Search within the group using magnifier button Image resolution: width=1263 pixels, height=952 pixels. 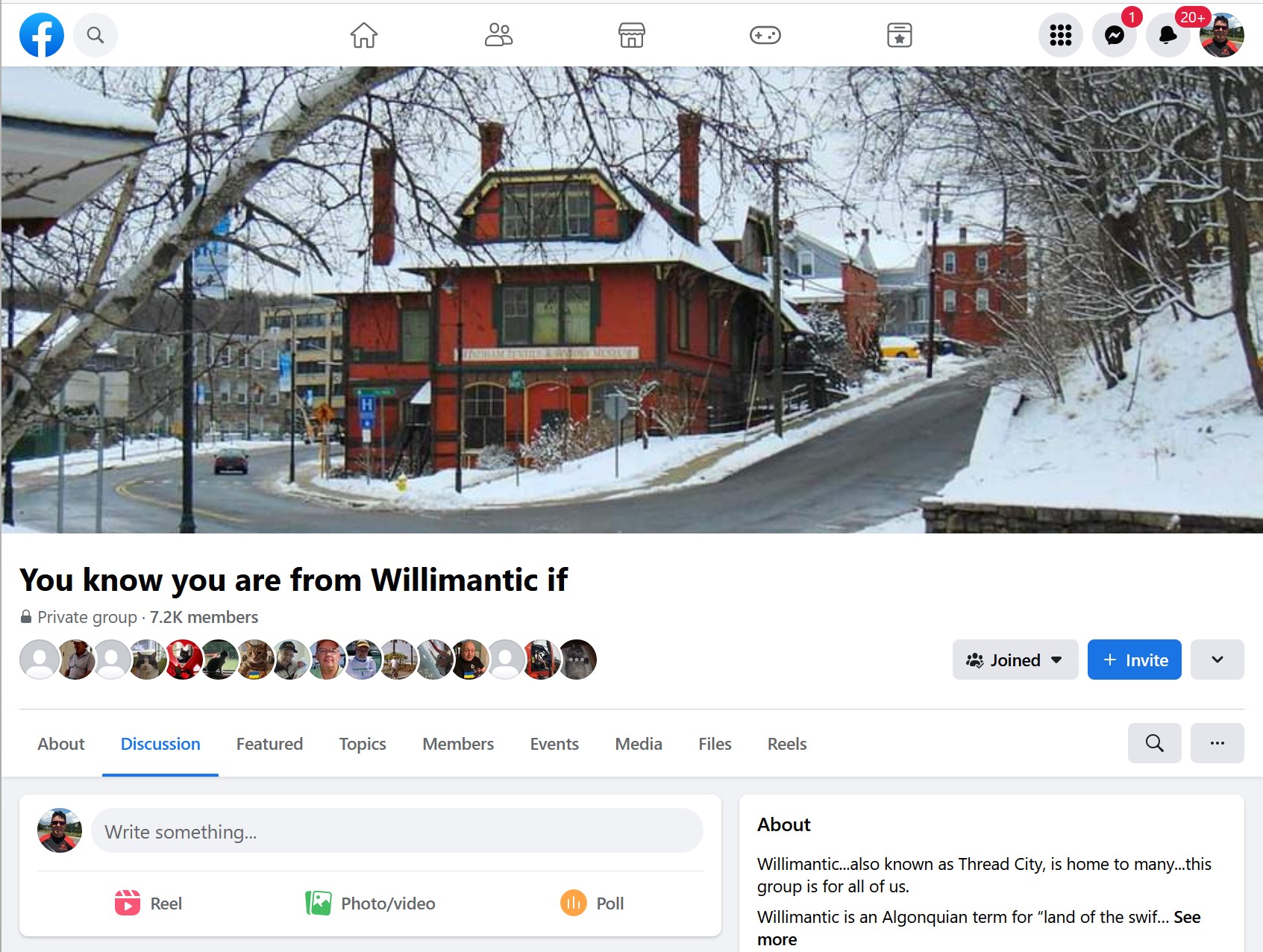tap(1154, 743)
